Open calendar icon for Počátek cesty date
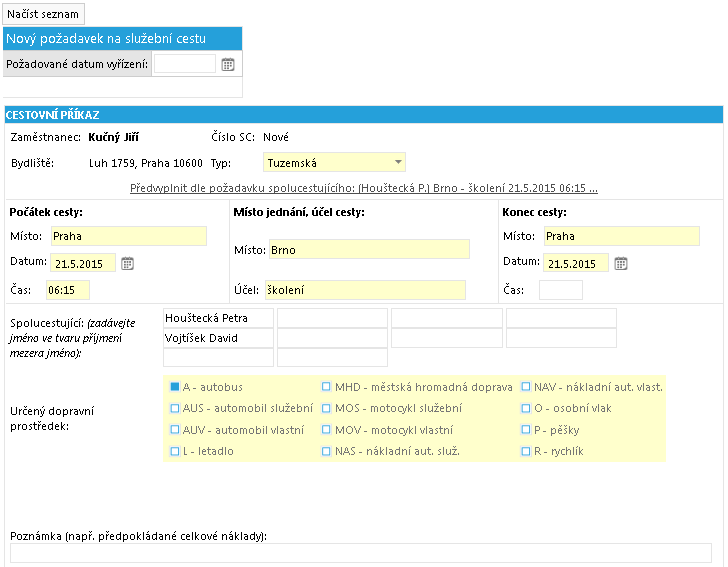This screenshot has height=567, width=728. coord(127,264)
